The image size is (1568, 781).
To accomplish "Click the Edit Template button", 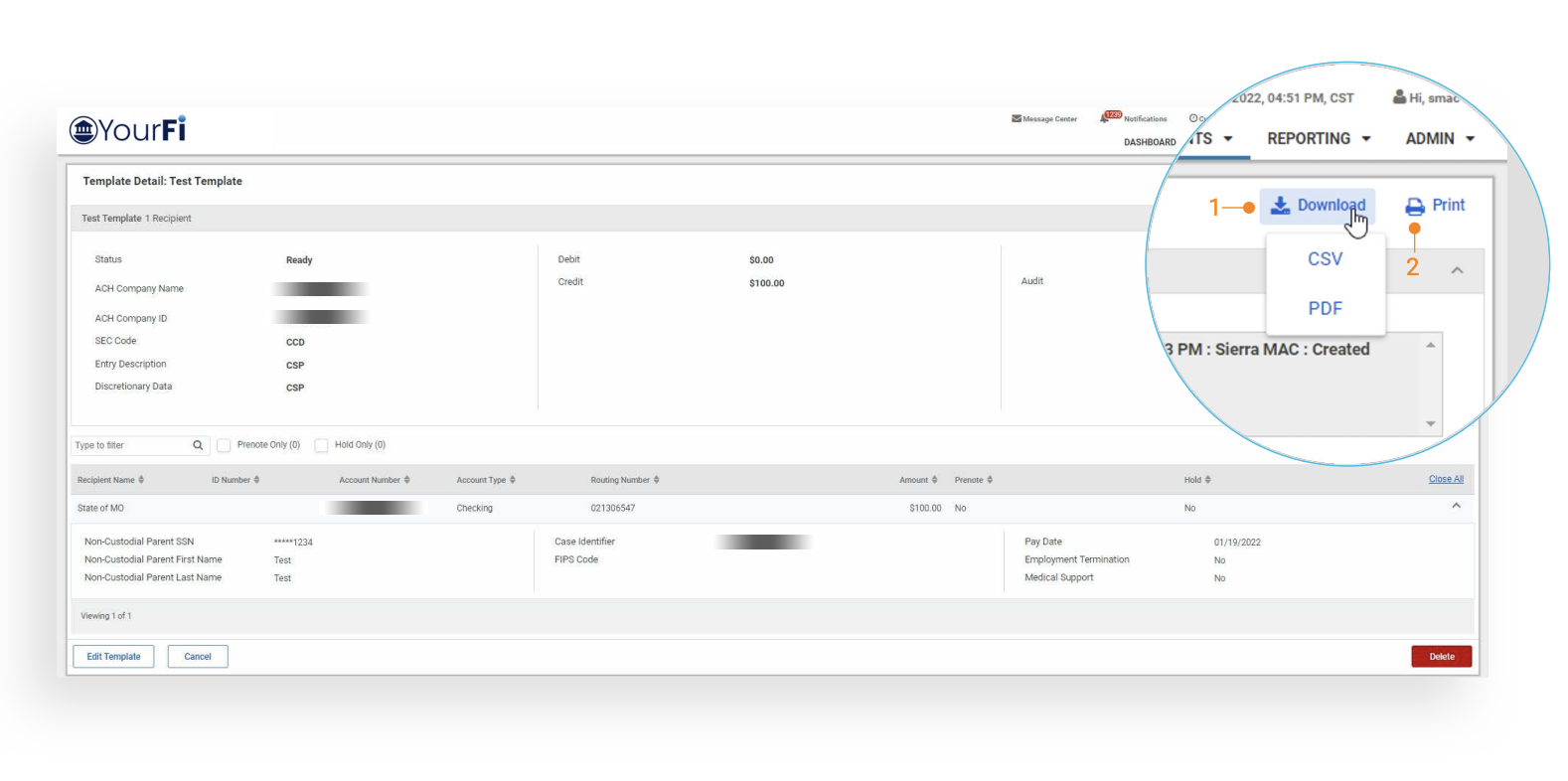I will pos(113,657).
